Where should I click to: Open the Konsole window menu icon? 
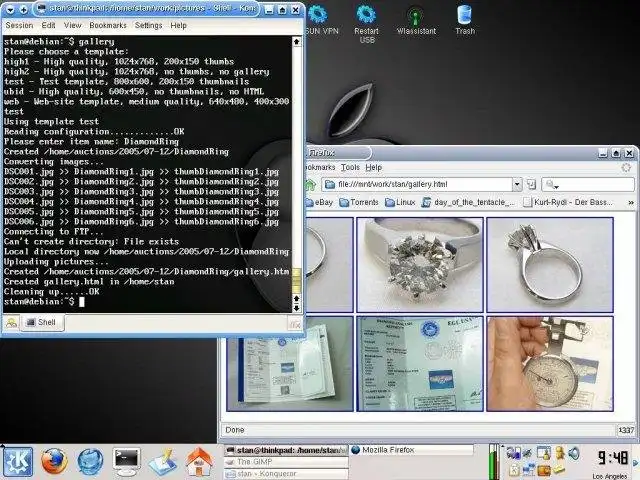pos(10,9)
